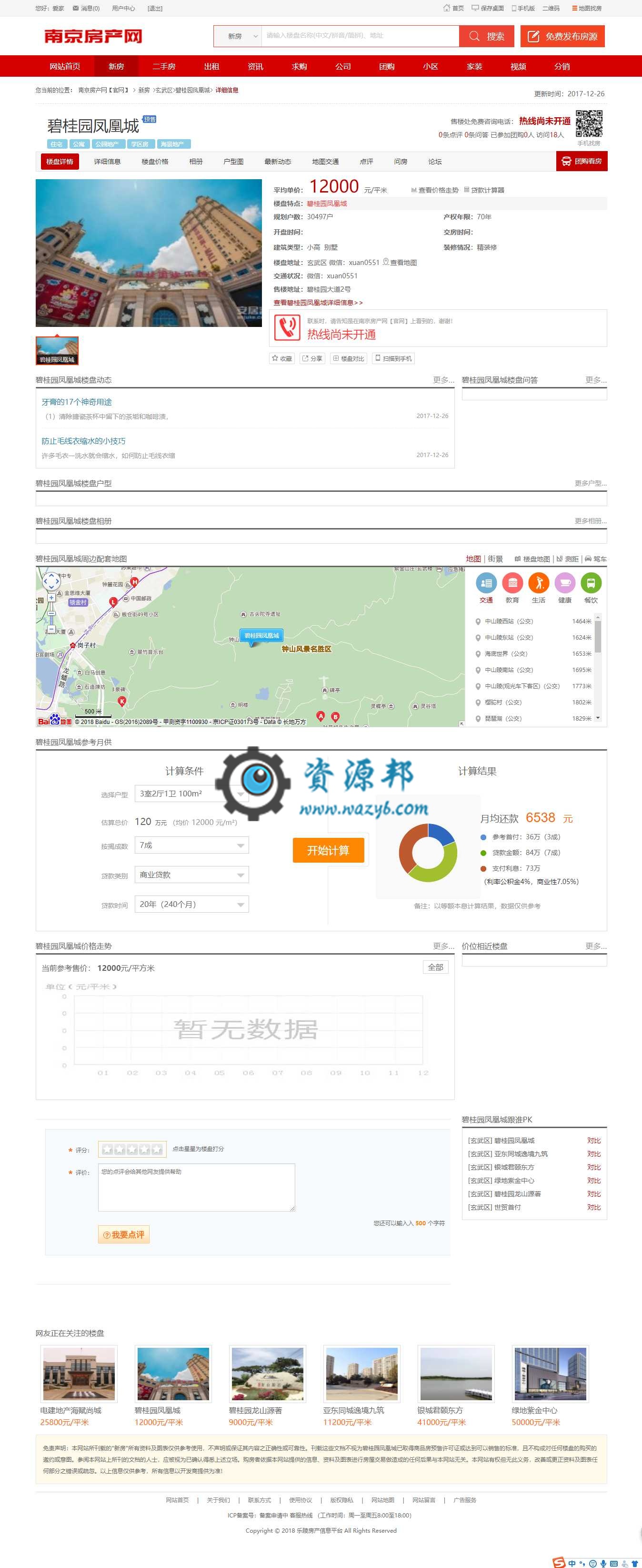
Task: Open 楼盘地图 map view
Action: pyautogui.click(x=532, y=559)
